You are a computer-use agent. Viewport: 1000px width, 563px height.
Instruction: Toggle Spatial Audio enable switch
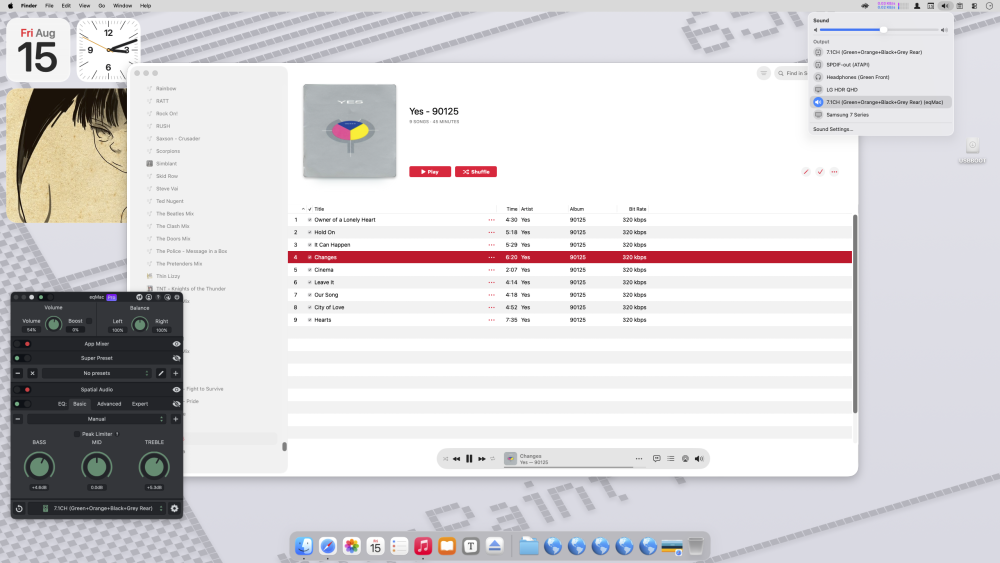pos(22,389)
